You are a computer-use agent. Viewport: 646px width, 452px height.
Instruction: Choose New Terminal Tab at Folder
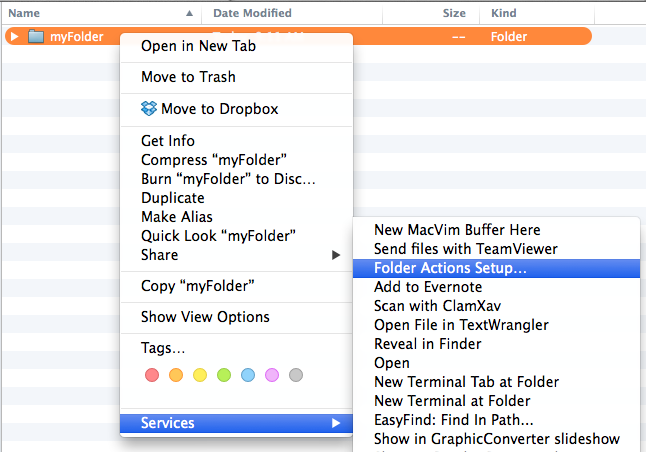click(496, 382)
